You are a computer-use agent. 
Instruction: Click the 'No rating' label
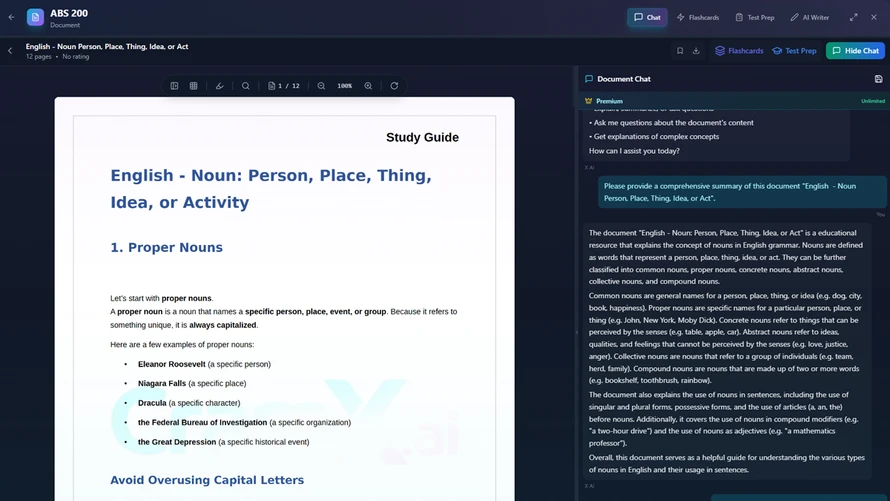(x=75, y=57)
